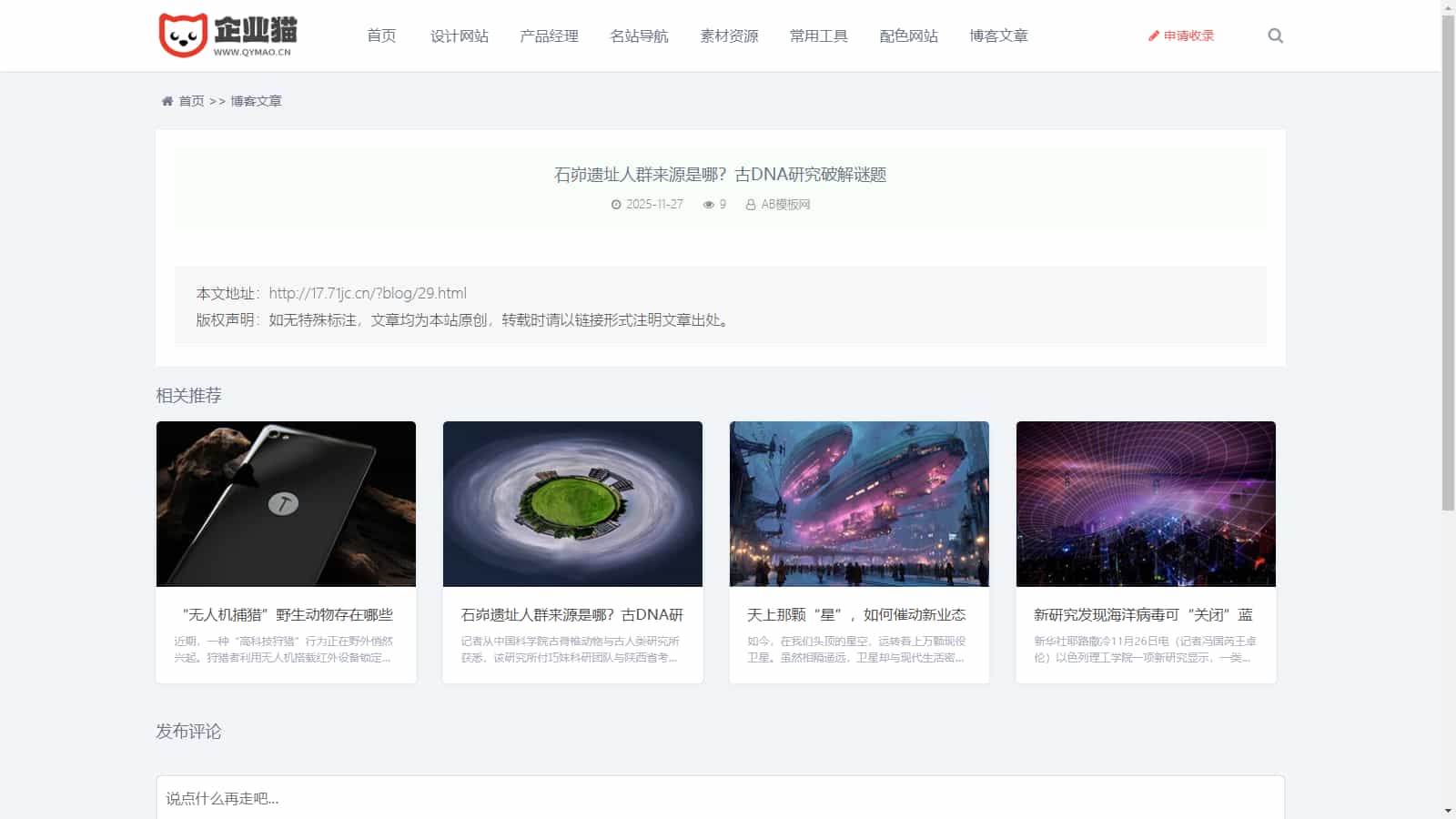Image resolution: width=1456 pixels, height=819 pixels.
Task: Open the article URL link 17.71jc.cn
Action: pyautogui.click(x=368, y=293)
